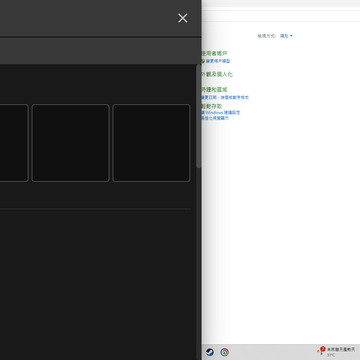The width and height of the screenshot is (360, 360).
Task: Select the empty tile nearest the scrollbar
Action: click(x=151, y=143)
